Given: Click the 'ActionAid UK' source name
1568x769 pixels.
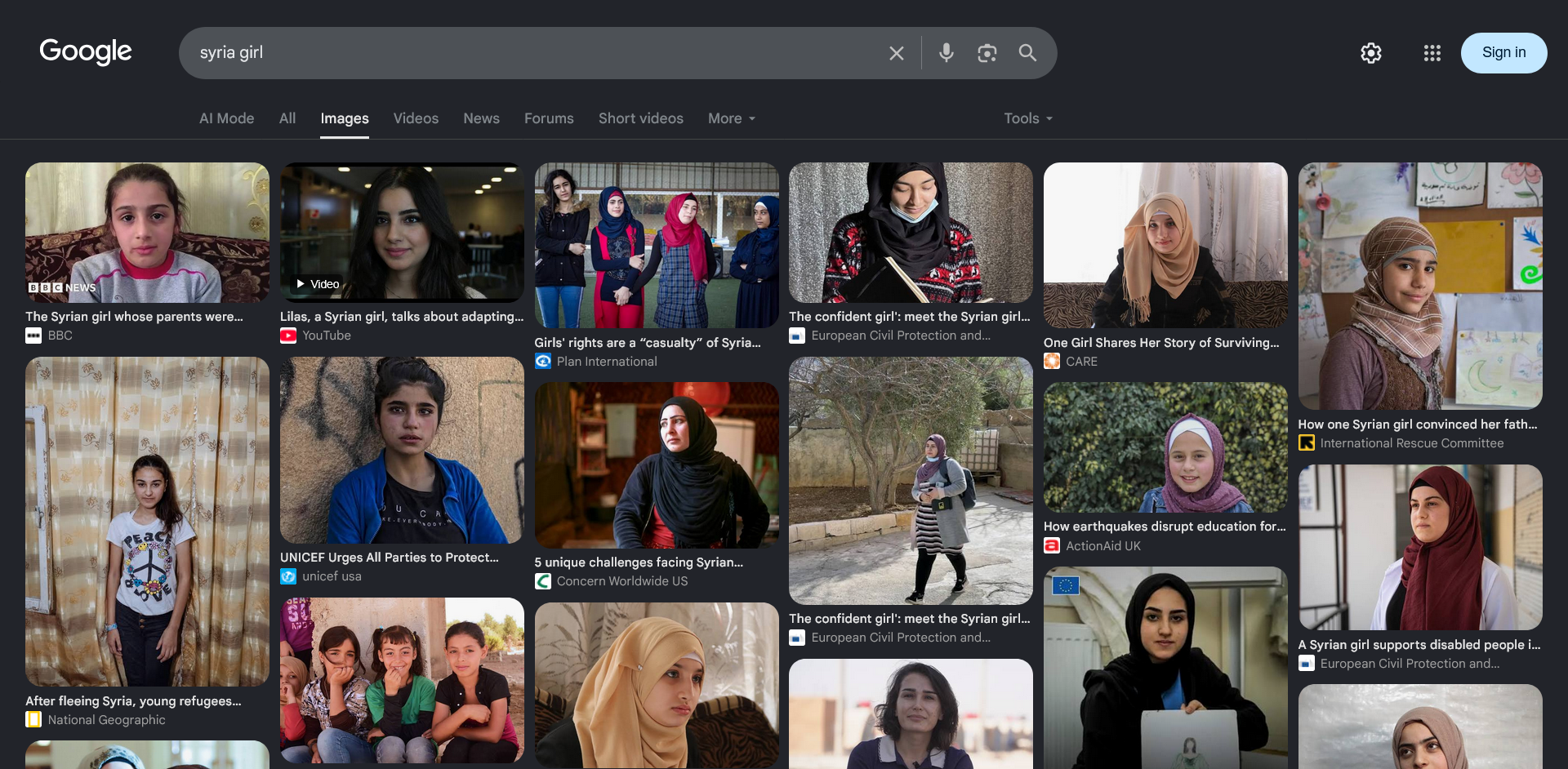Looking at the screenshot, I should point(1103,546).
